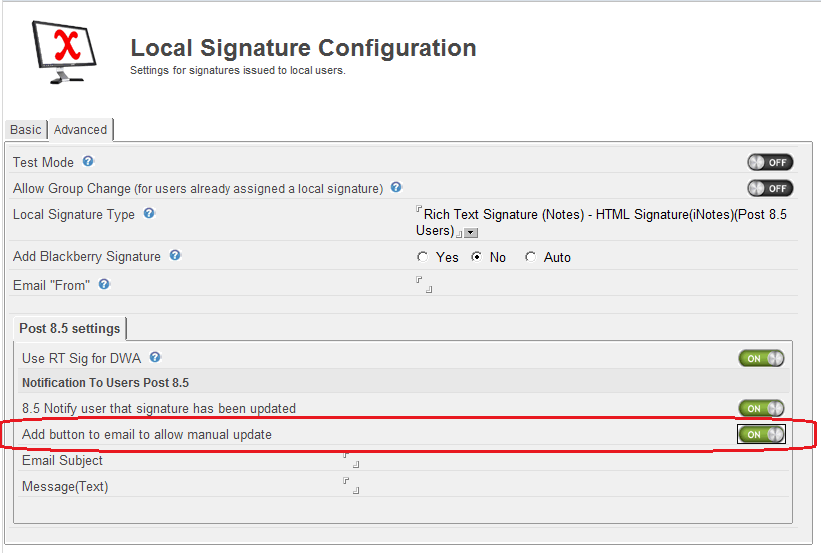821x553 pixels.
Task: Select the Advanced tab
Action: pyautogui.click(x=80, y=130)
